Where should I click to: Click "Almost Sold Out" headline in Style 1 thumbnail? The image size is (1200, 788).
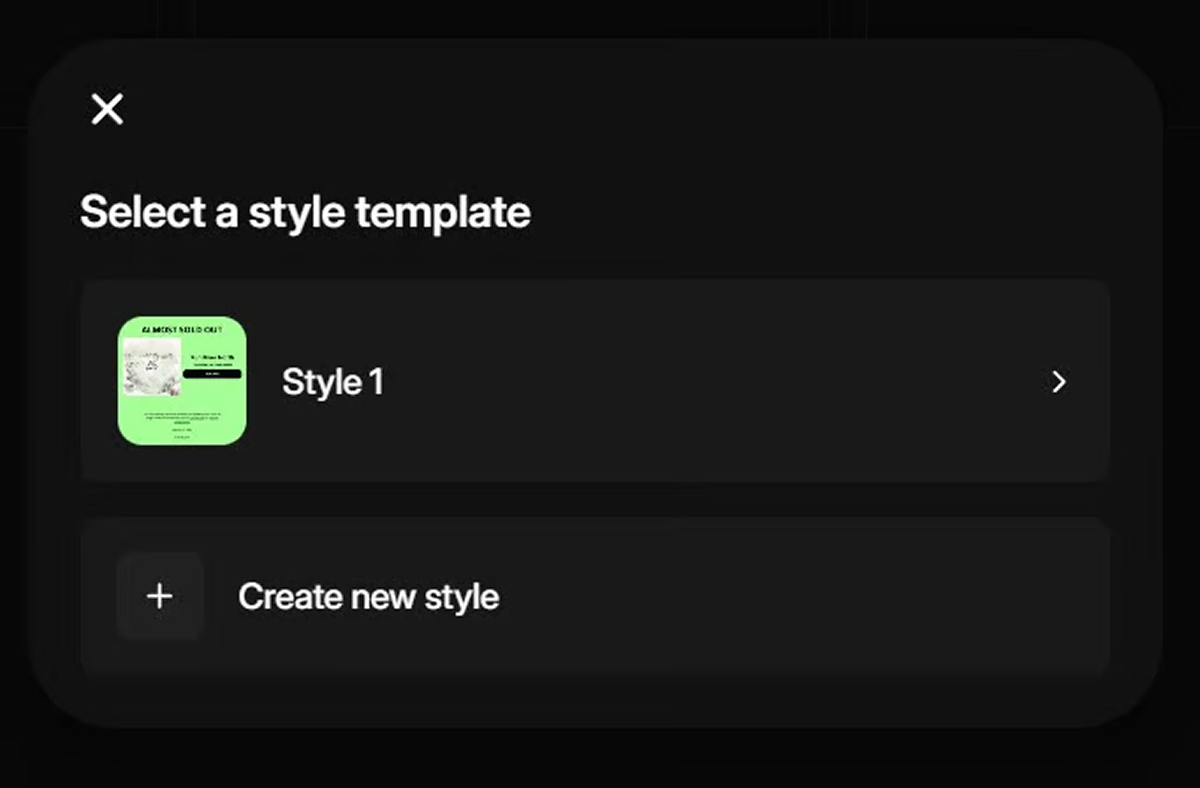[182, 328]
